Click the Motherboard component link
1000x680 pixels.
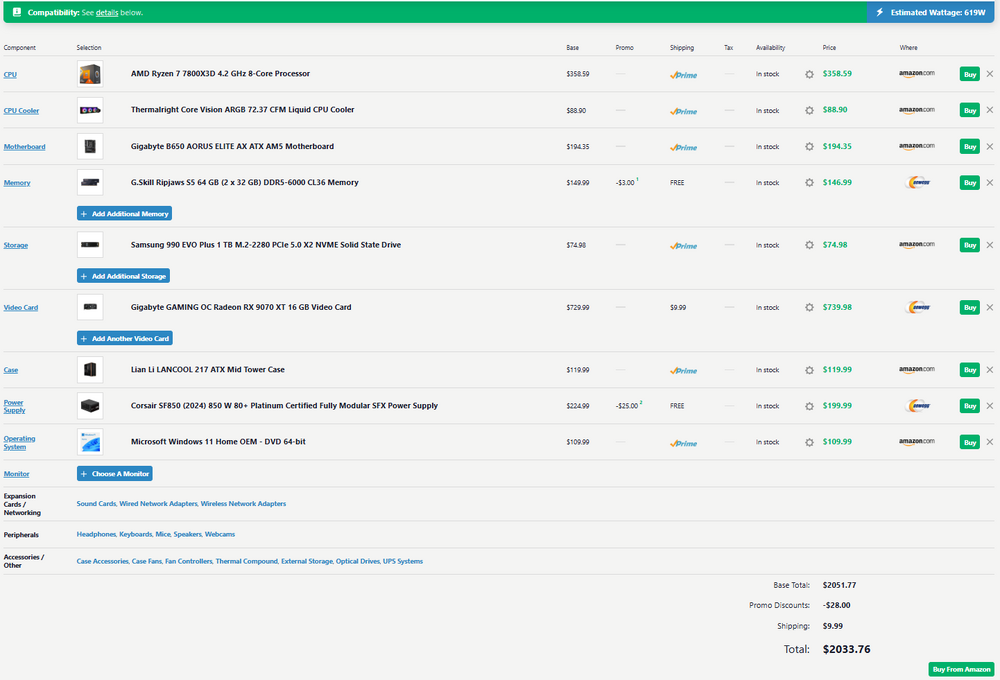coord(24,147)
